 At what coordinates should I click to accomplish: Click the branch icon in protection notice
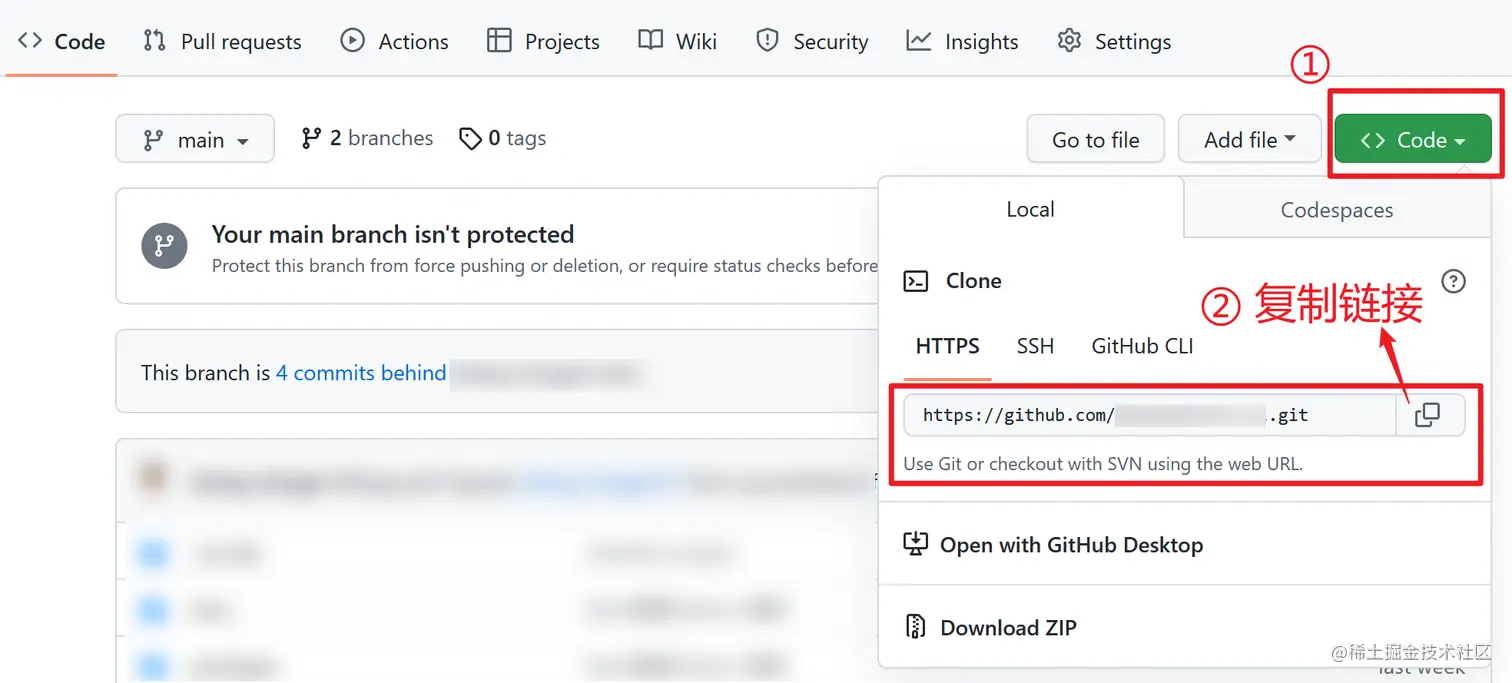[x=165, y=245]
